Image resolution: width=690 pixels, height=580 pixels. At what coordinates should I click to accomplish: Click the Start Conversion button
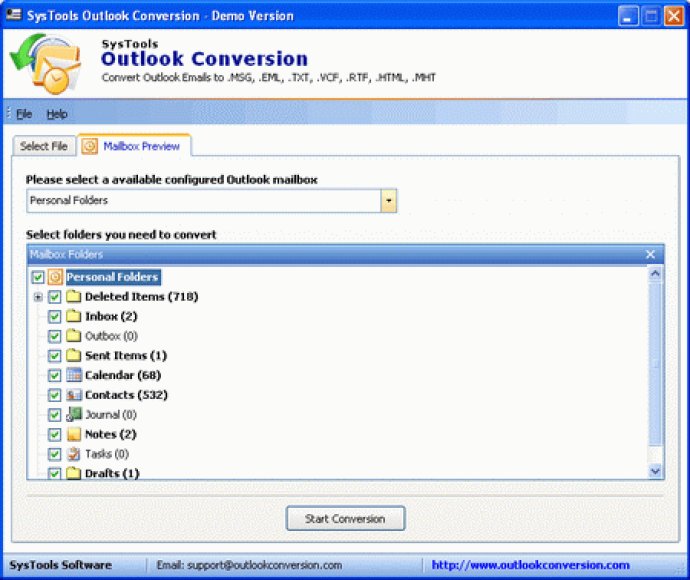click(x=345, y=518)
